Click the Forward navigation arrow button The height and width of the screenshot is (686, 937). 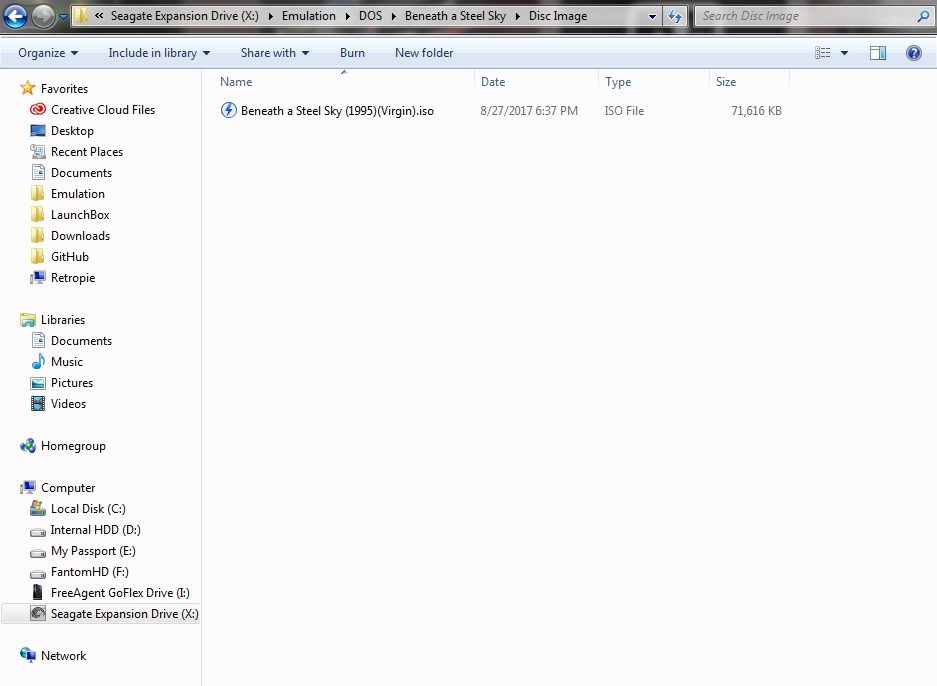tap(43, 16)
